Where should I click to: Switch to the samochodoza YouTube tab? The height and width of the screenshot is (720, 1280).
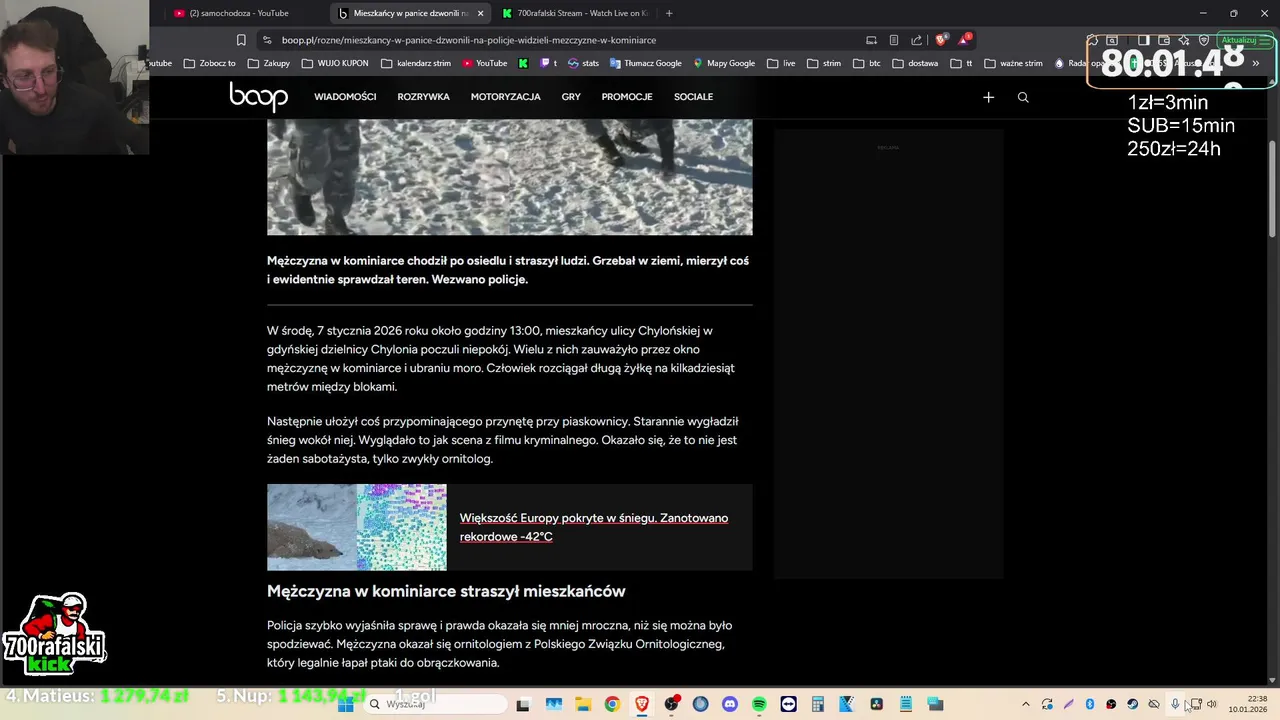(239, 13)
